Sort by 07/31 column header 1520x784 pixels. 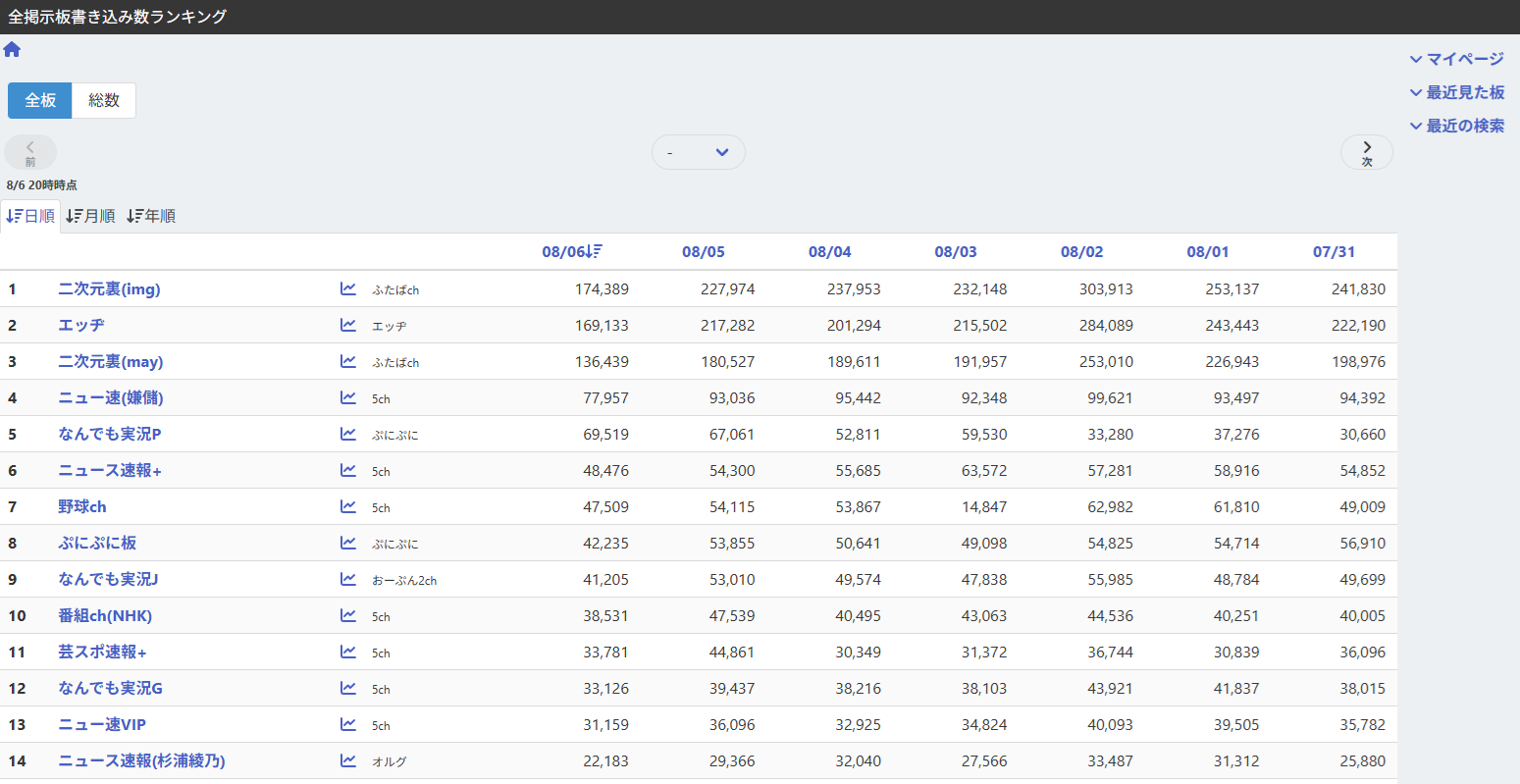tap(1335, 252)
